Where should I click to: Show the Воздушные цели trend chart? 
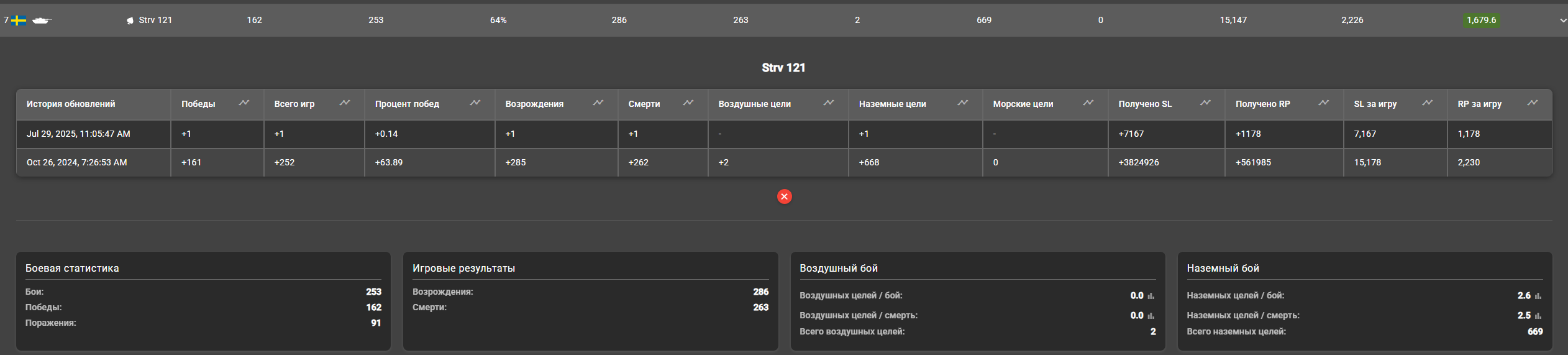829,103
